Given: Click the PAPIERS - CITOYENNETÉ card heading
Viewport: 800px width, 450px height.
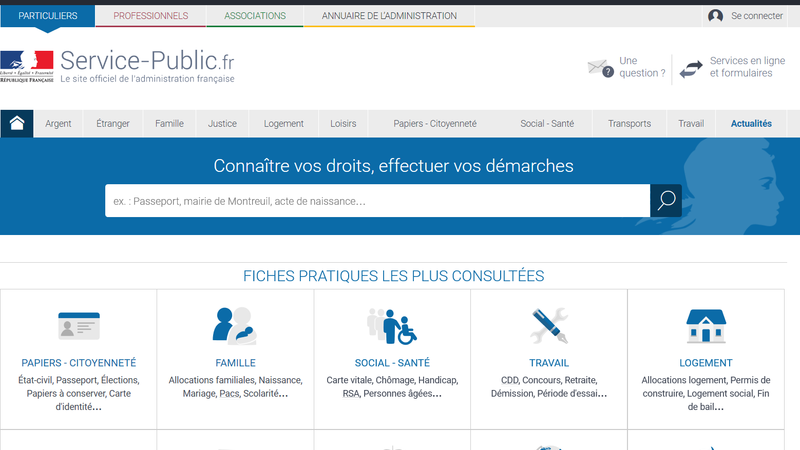Looking at the screenshot, I should pos(79,363).
